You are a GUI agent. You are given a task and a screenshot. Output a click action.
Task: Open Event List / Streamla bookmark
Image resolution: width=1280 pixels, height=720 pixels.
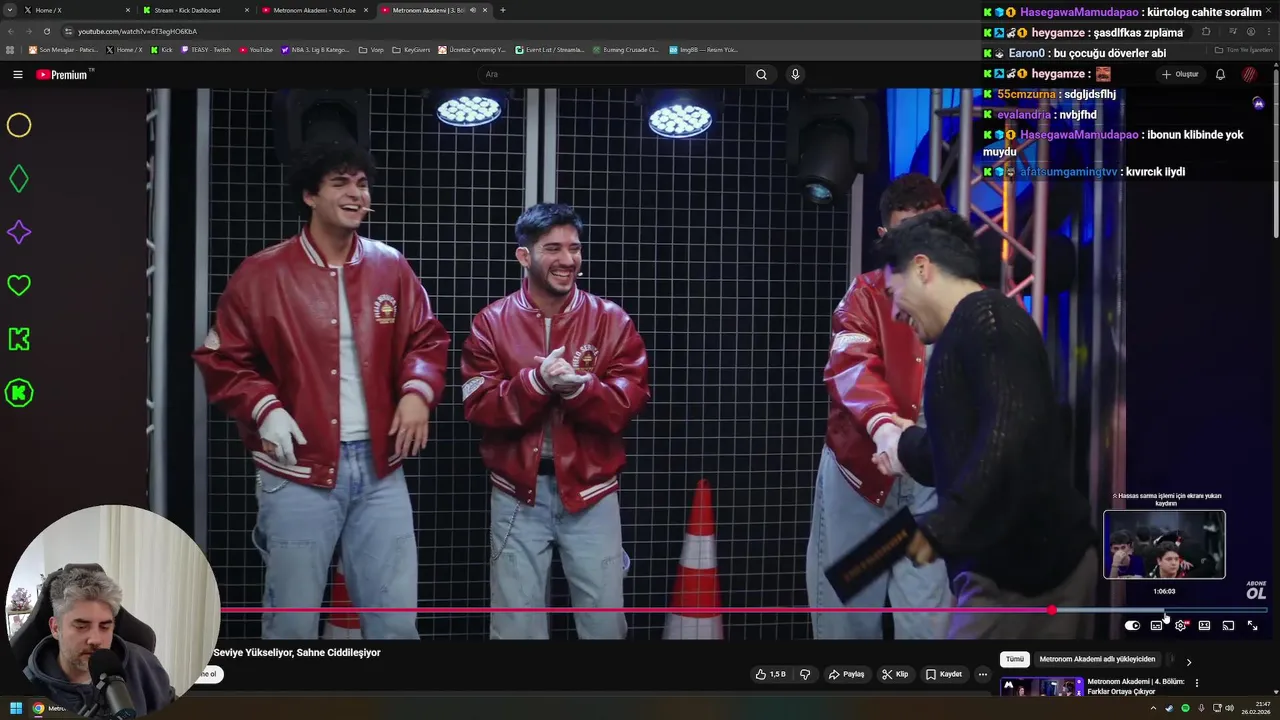click(x=550, y=49)
